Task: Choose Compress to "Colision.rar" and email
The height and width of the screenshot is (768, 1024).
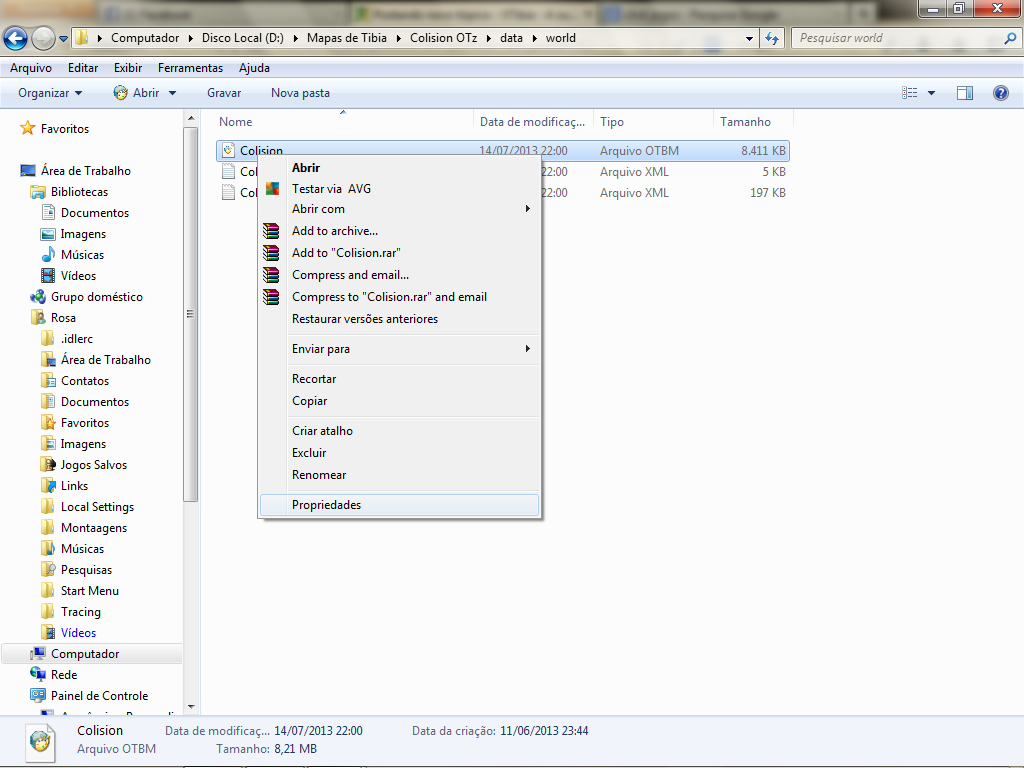Action: coord(400,296)
